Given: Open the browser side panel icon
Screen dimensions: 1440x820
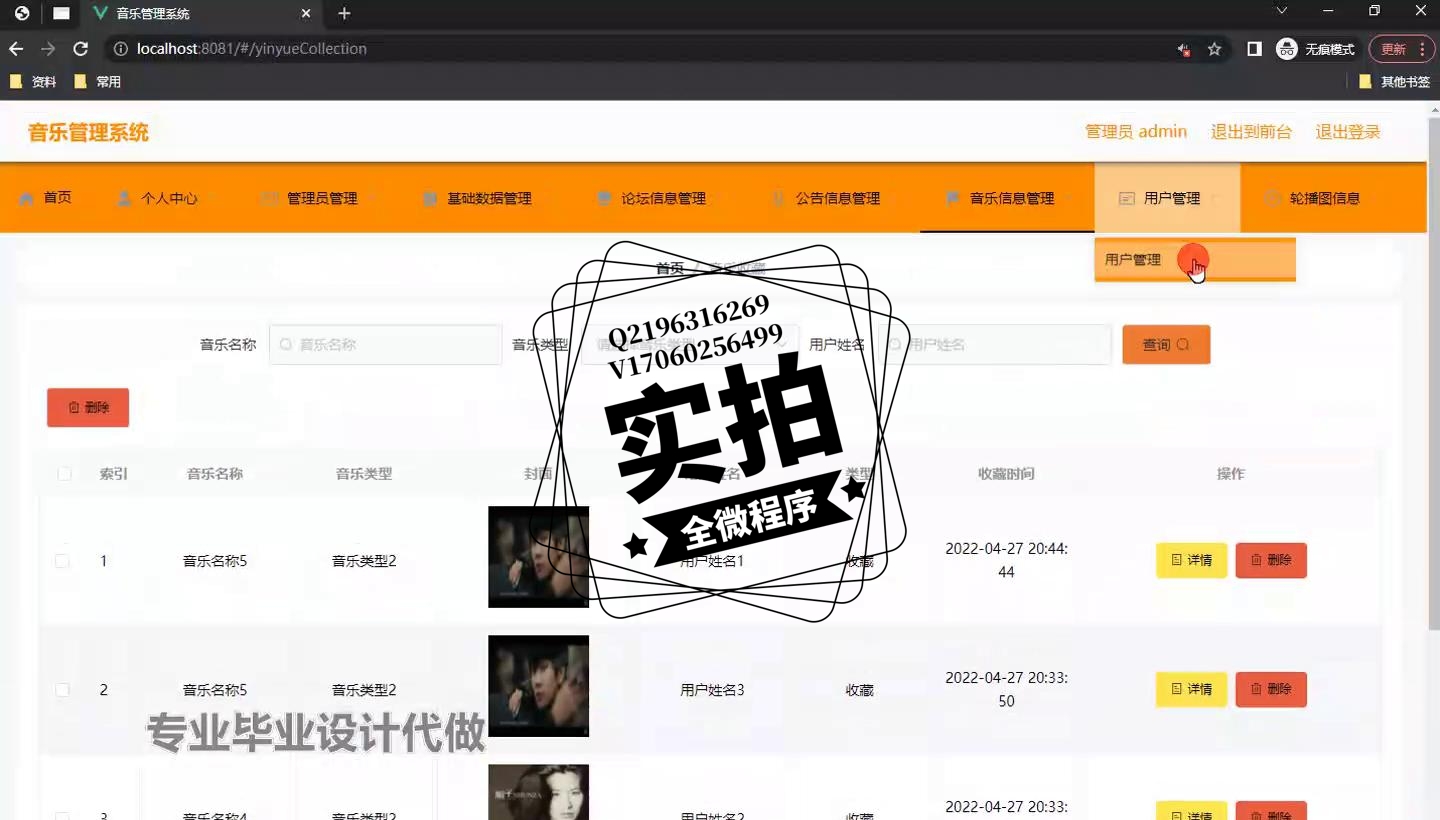Looking at the screenshot, I should click(1254, 49).
